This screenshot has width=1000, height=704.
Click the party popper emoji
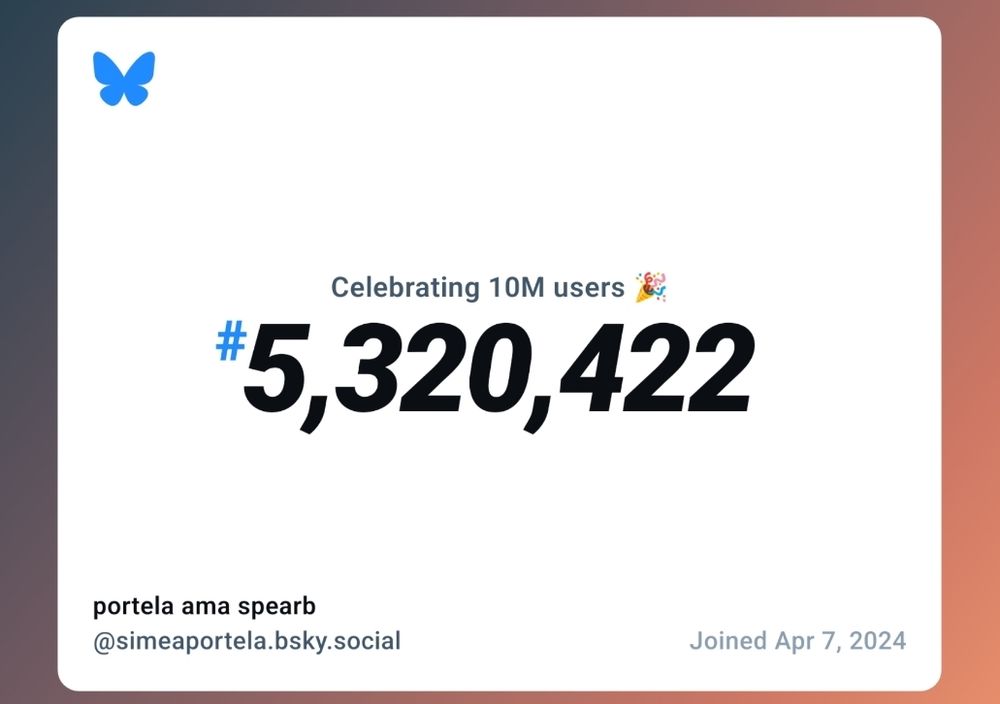[x=651, y=288]
